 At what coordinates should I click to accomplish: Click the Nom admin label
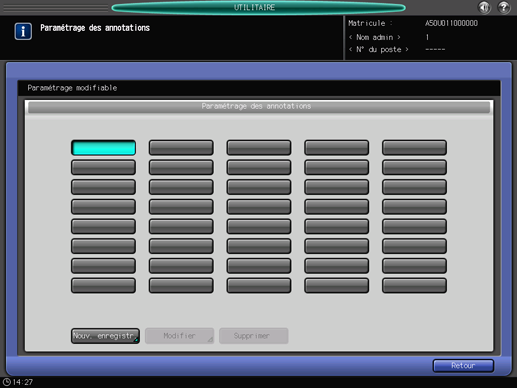[x=375, y=37]
